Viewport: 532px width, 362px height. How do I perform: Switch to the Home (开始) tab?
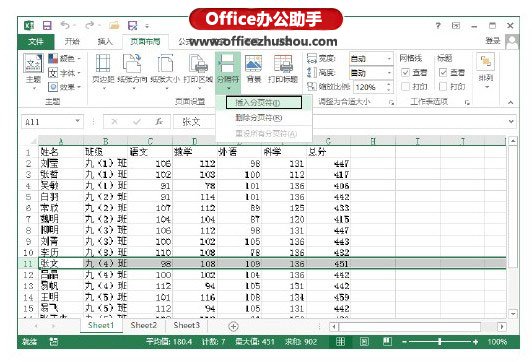click(x=72, y=42)
